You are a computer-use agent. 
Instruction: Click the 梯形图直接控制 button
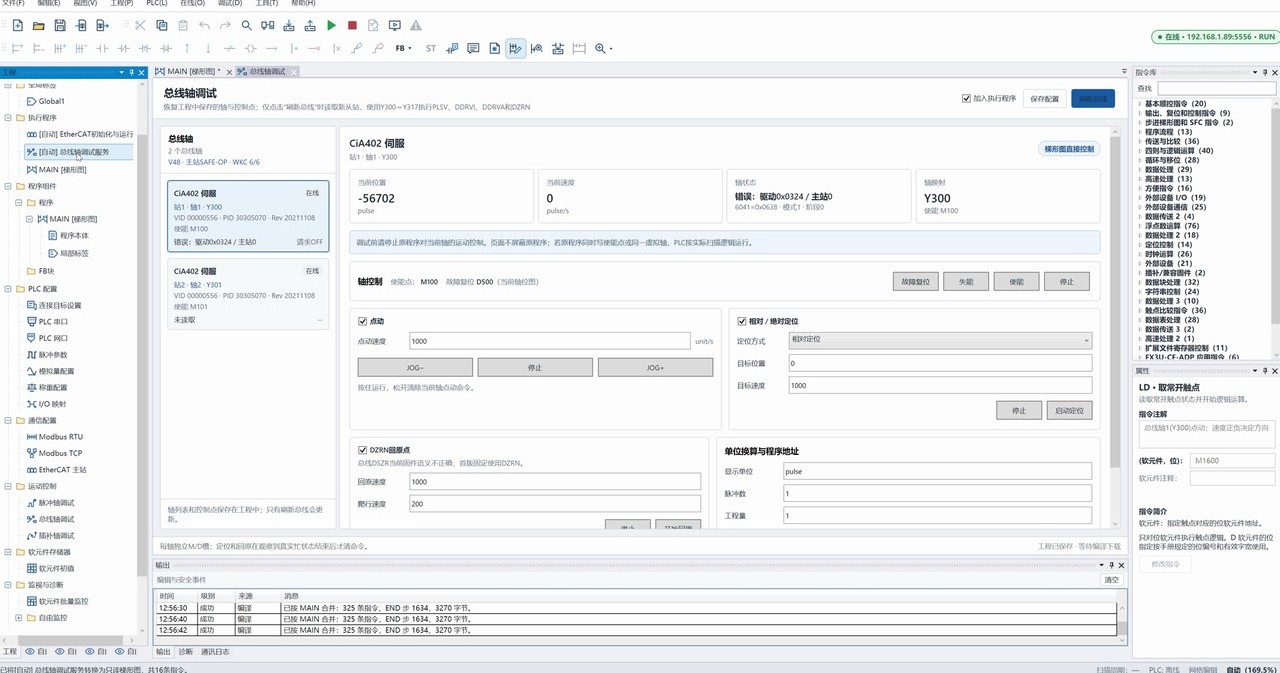point(1069,149)
